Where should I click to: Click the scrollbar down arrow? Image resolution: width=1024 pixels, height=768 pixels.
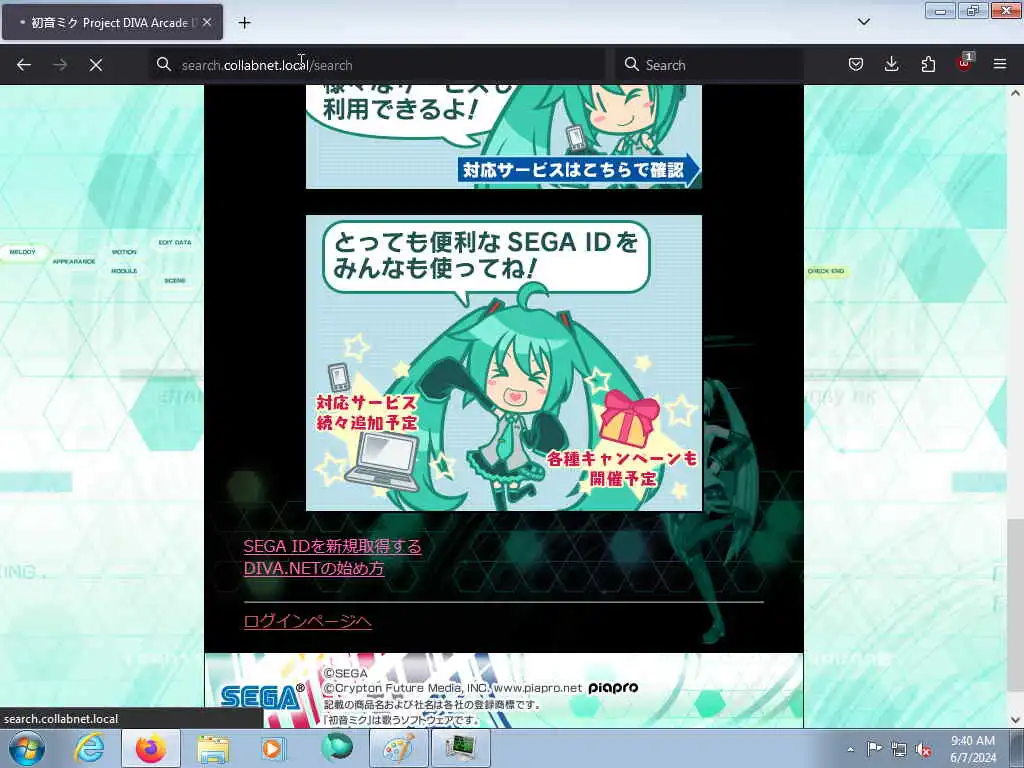coord(1015,720)
